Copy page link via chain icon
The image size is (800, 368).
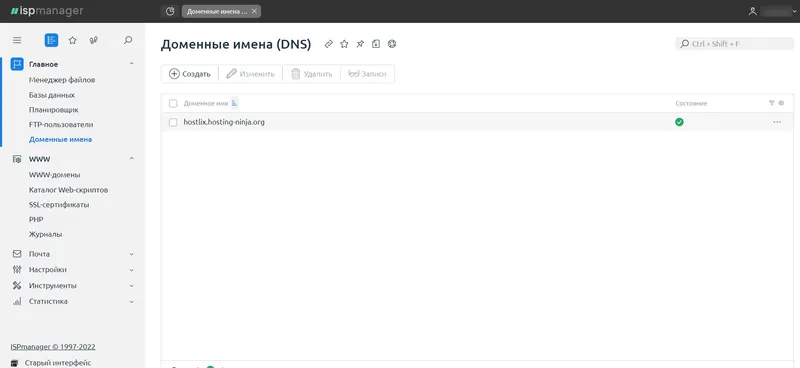click(x=329, y=44)
